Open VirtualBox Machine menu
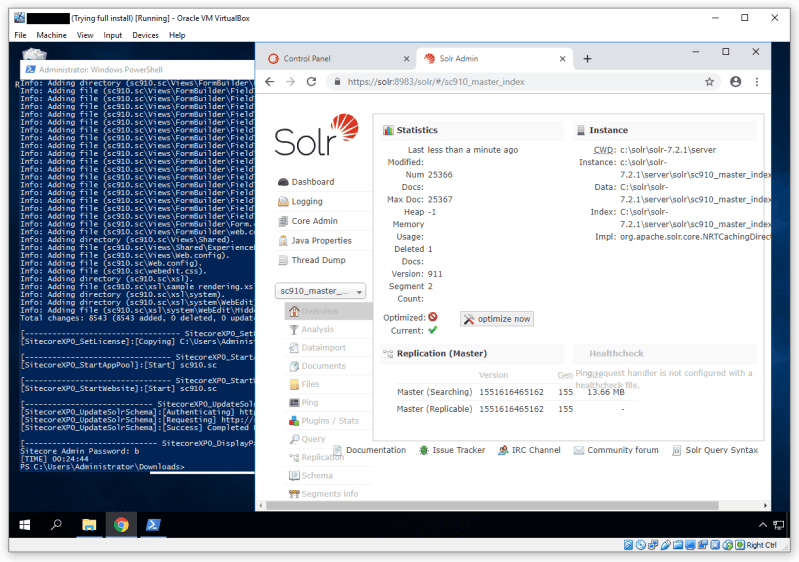The image size is (799, 562). coord(51,35)
